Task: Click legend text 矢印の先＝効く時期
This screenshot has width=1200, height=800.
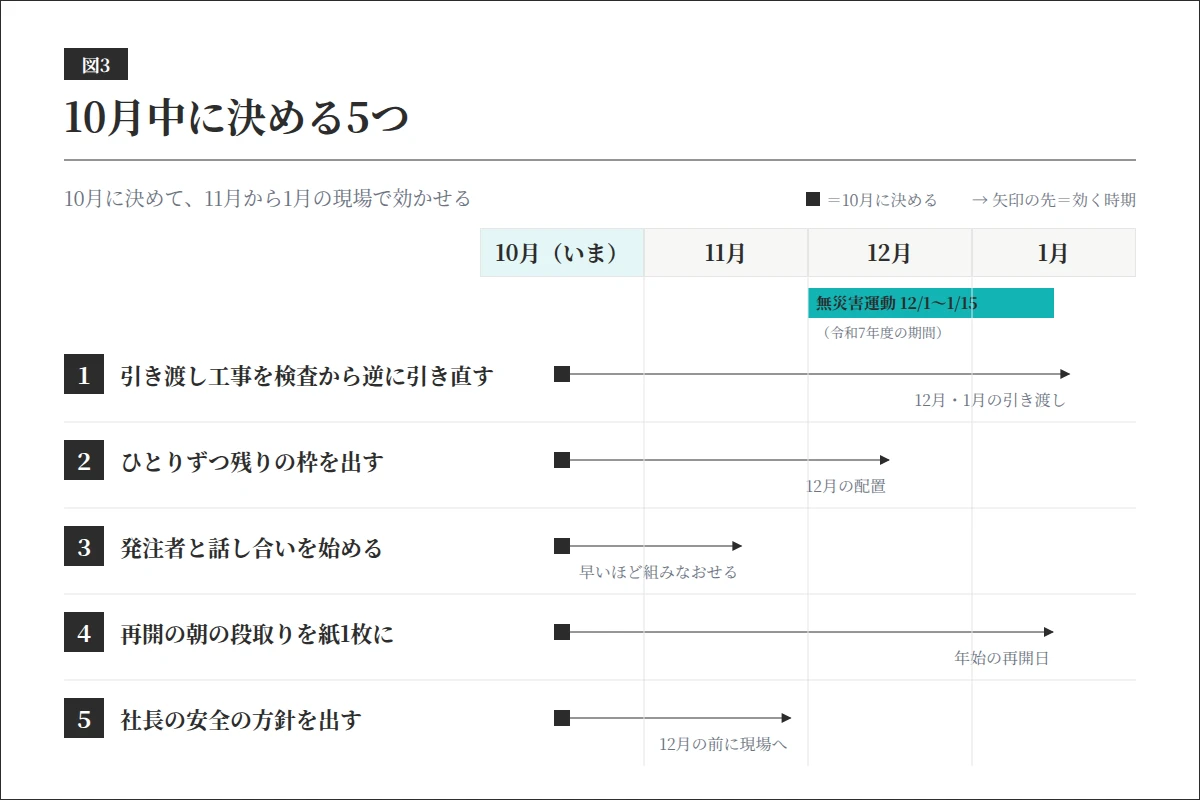Action: click(1064, 200)
